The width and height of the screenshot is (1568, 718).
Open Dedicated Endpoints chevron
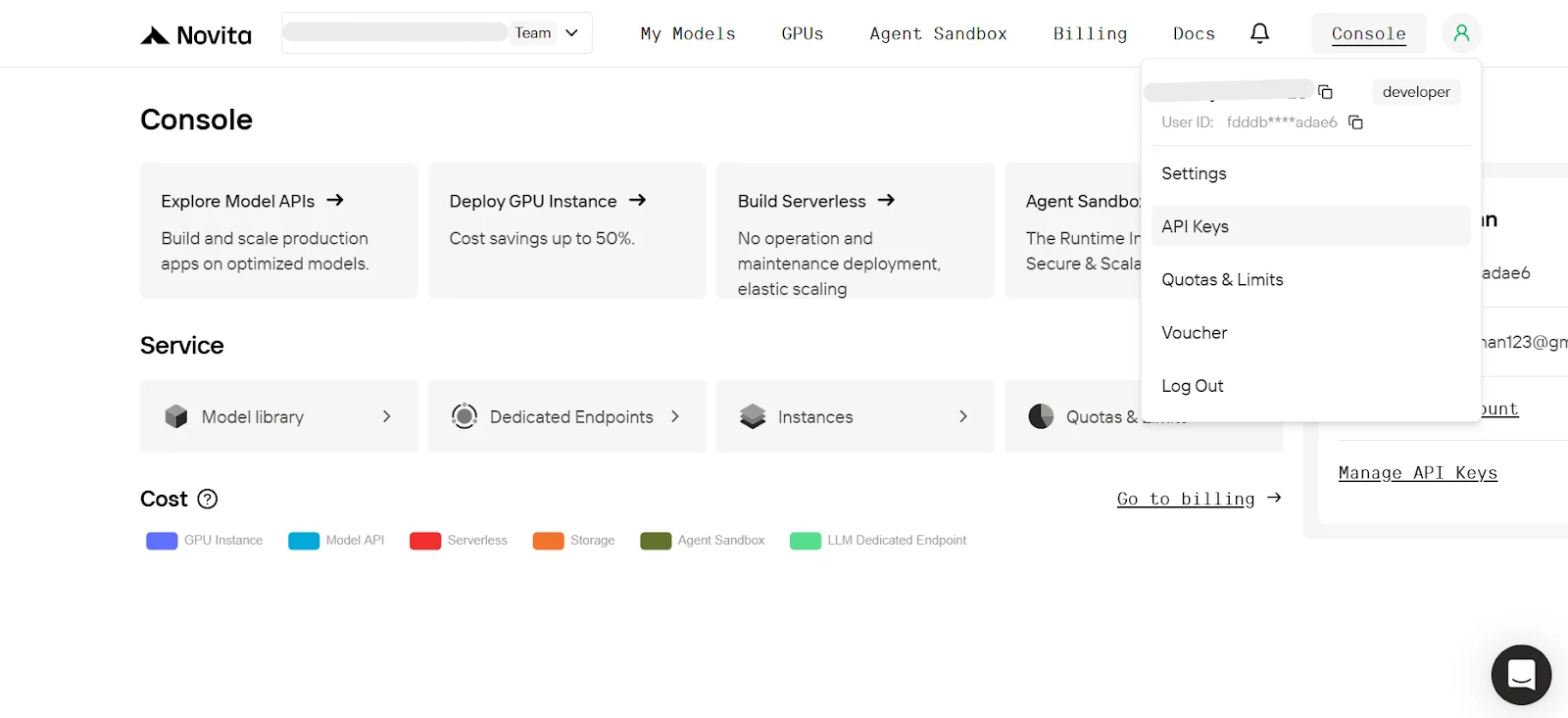click(675, 416)
